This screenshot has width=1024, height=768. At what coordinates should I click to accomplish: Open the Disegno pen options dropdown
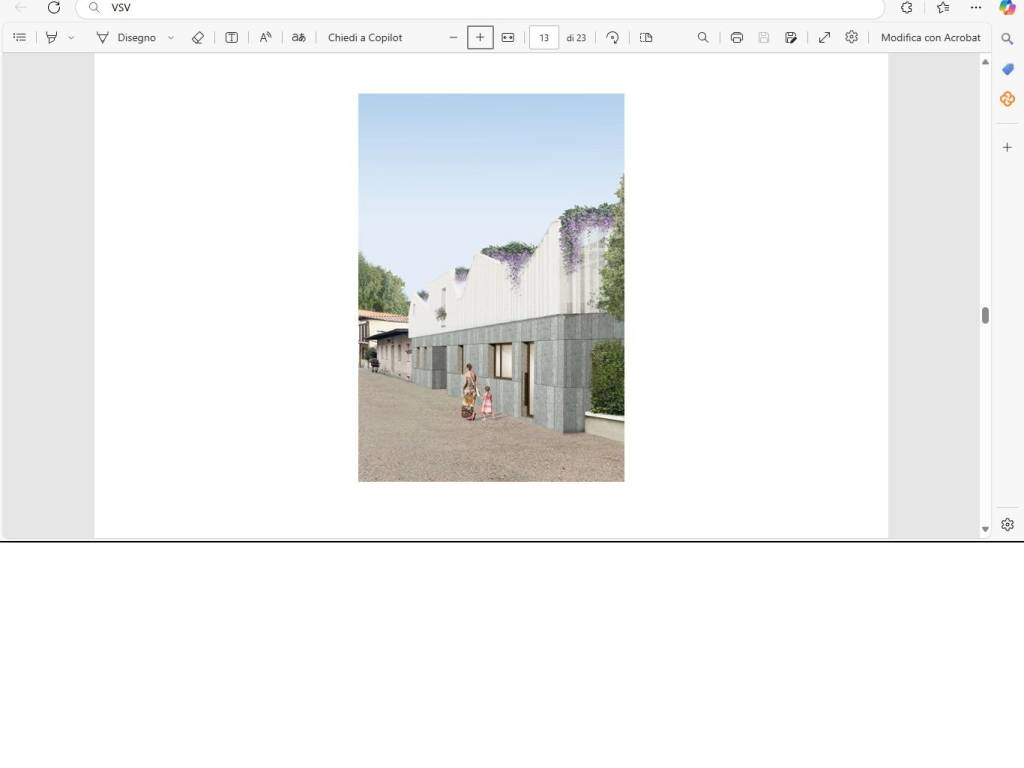[171, 38]
